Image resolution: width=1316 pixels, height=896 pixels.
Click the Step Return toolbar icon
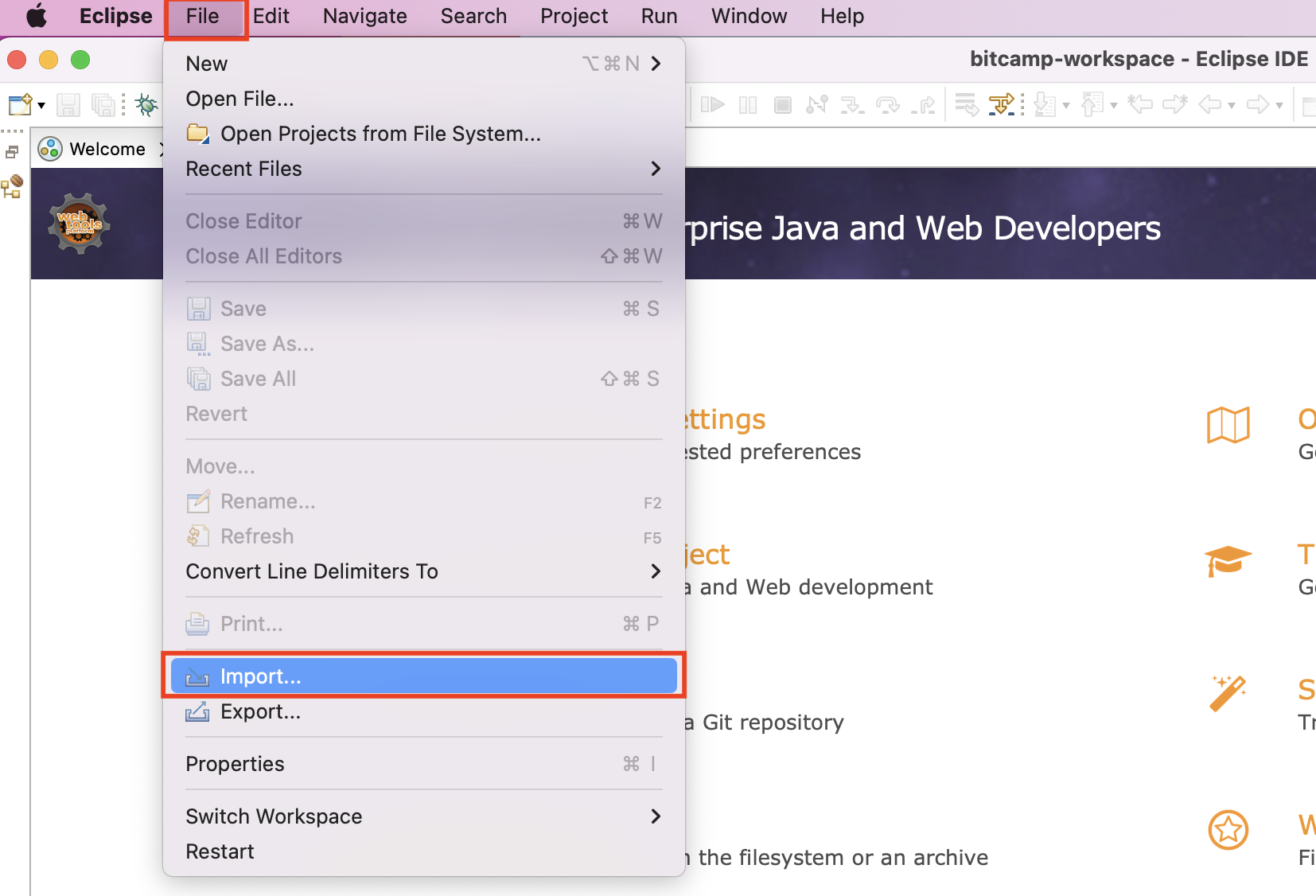[x=923, y=104]
